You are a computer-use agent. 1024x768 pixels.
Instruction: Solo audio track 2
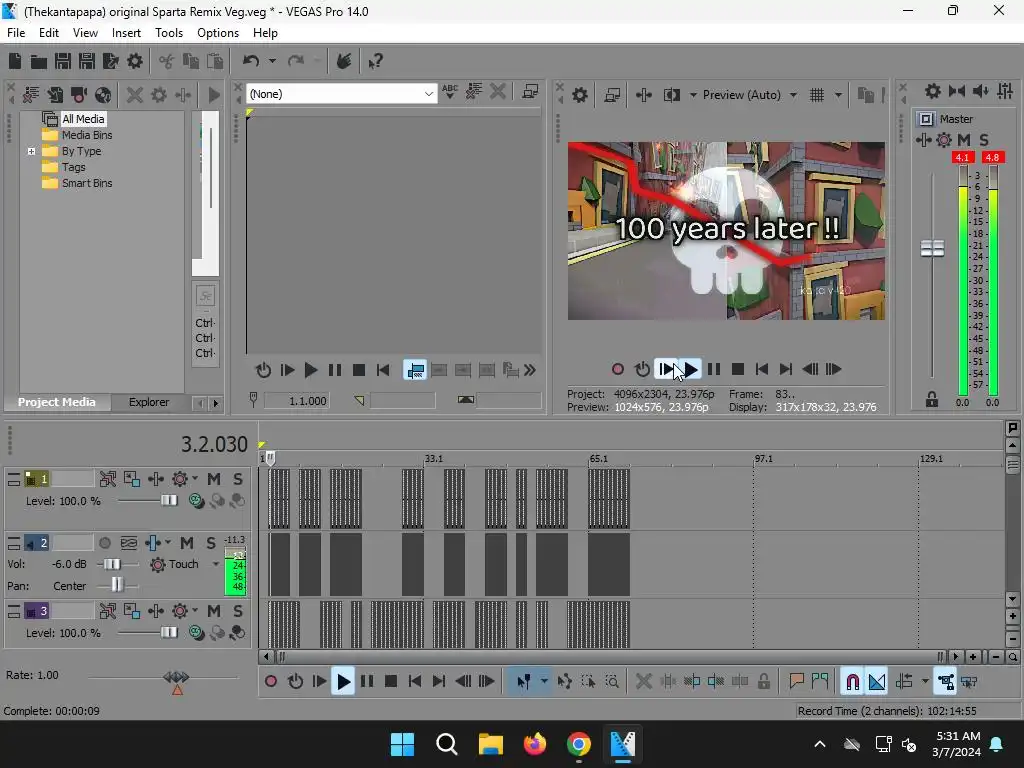211,543
